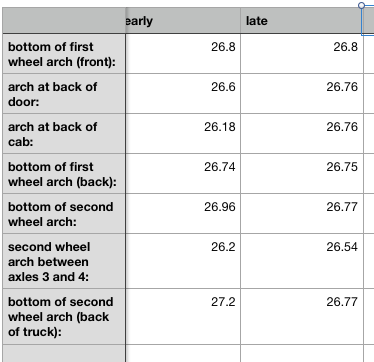Select row header 'bottom of first wheel arch (back):'
This screenshot has width=374, height=362.
click(64, 174)
